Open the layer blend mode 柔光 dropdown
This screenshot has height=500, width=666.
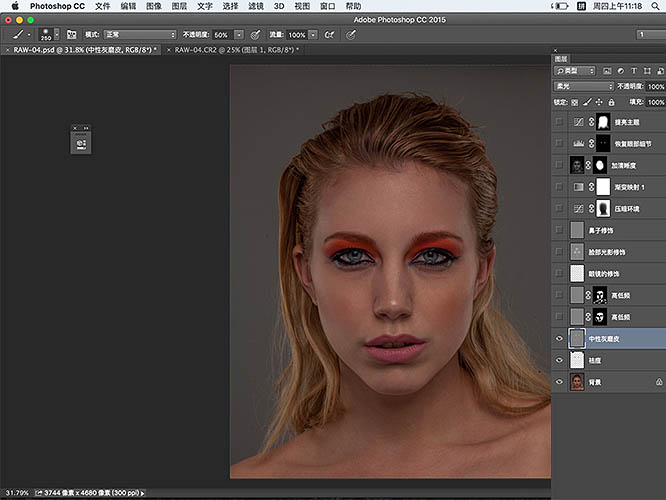point(583,86)
